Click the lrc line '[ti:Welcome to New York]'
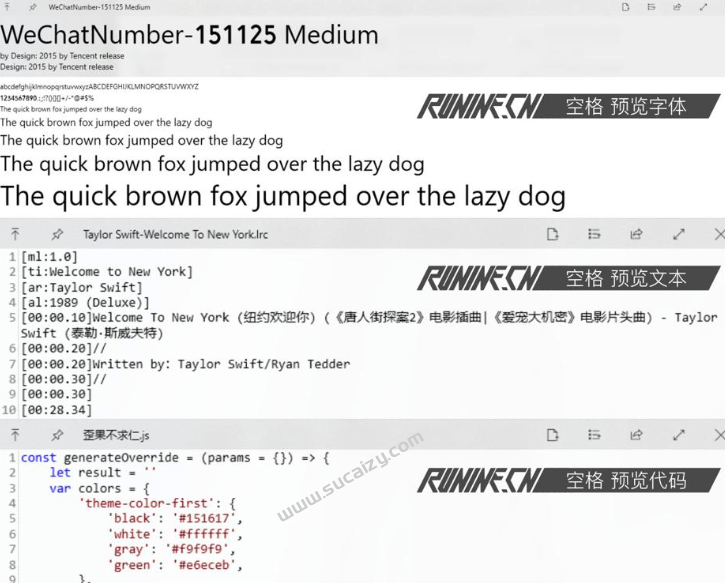The width and height of the screenshot is (725, 583). [x=107, y=272]
